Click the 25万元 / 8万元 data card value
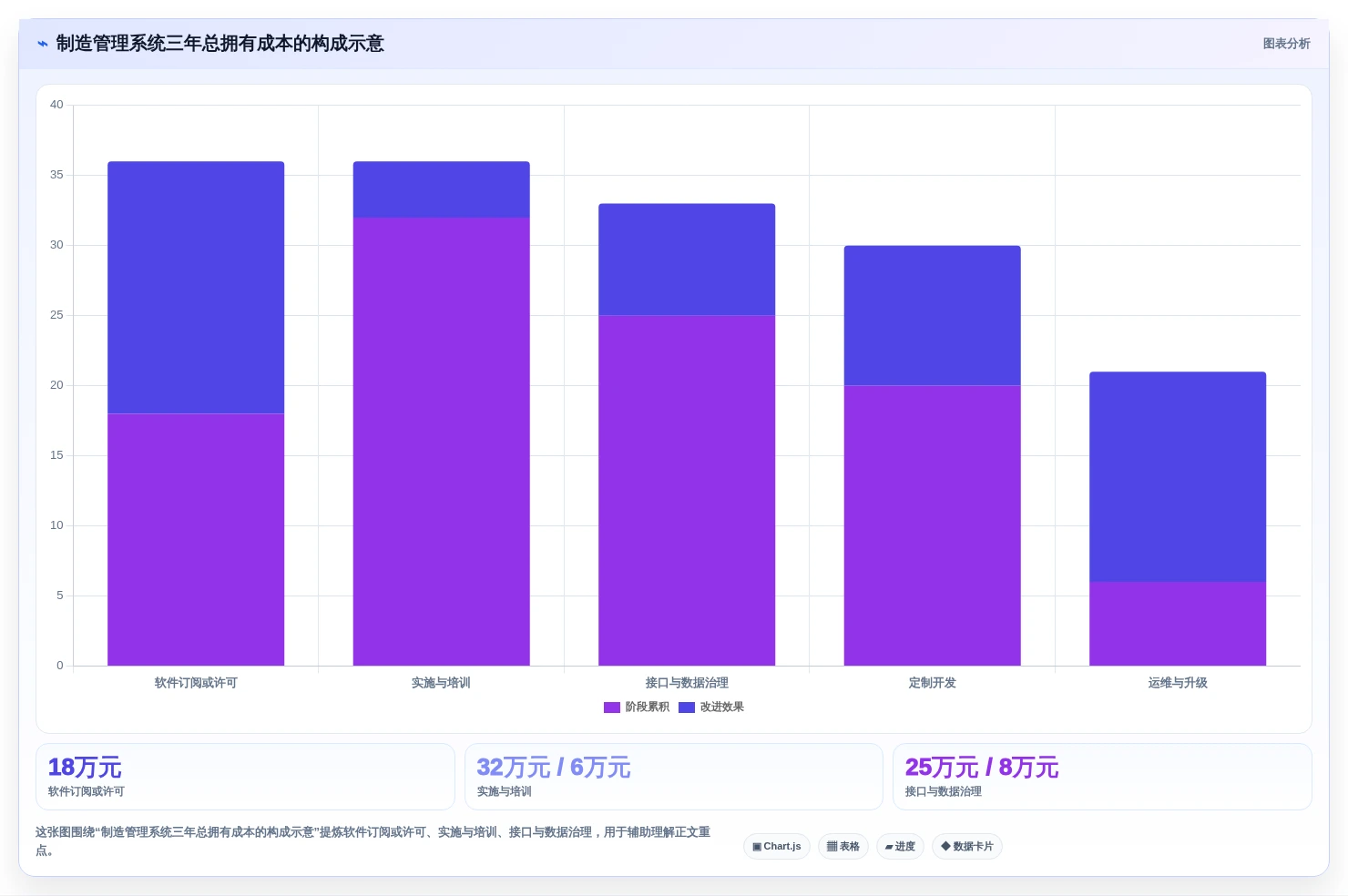1348x896 pixels. [x=982, y=768]
